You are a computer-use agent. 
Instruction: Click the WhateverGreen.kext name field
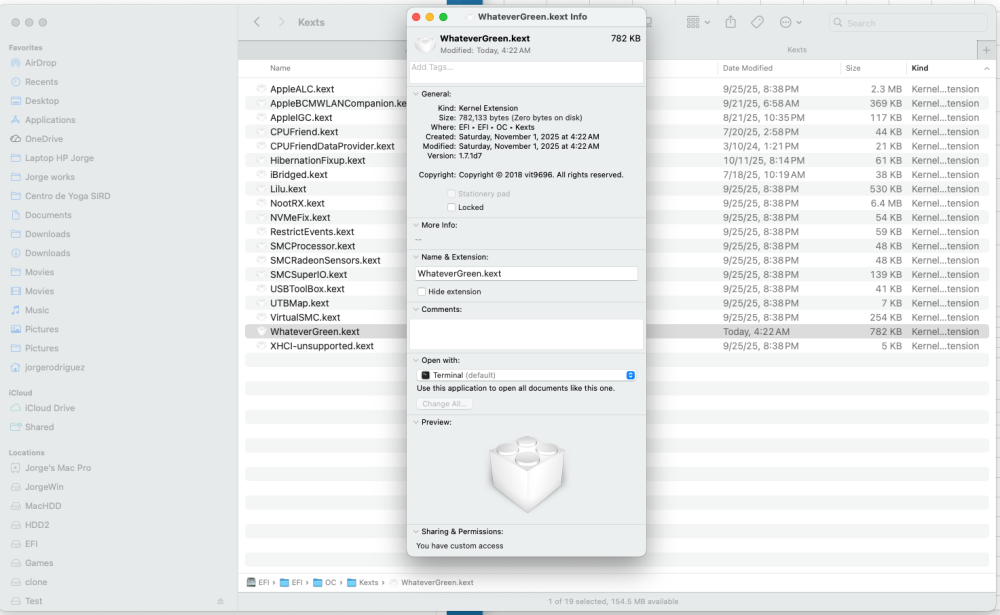(x=526, y=274)
